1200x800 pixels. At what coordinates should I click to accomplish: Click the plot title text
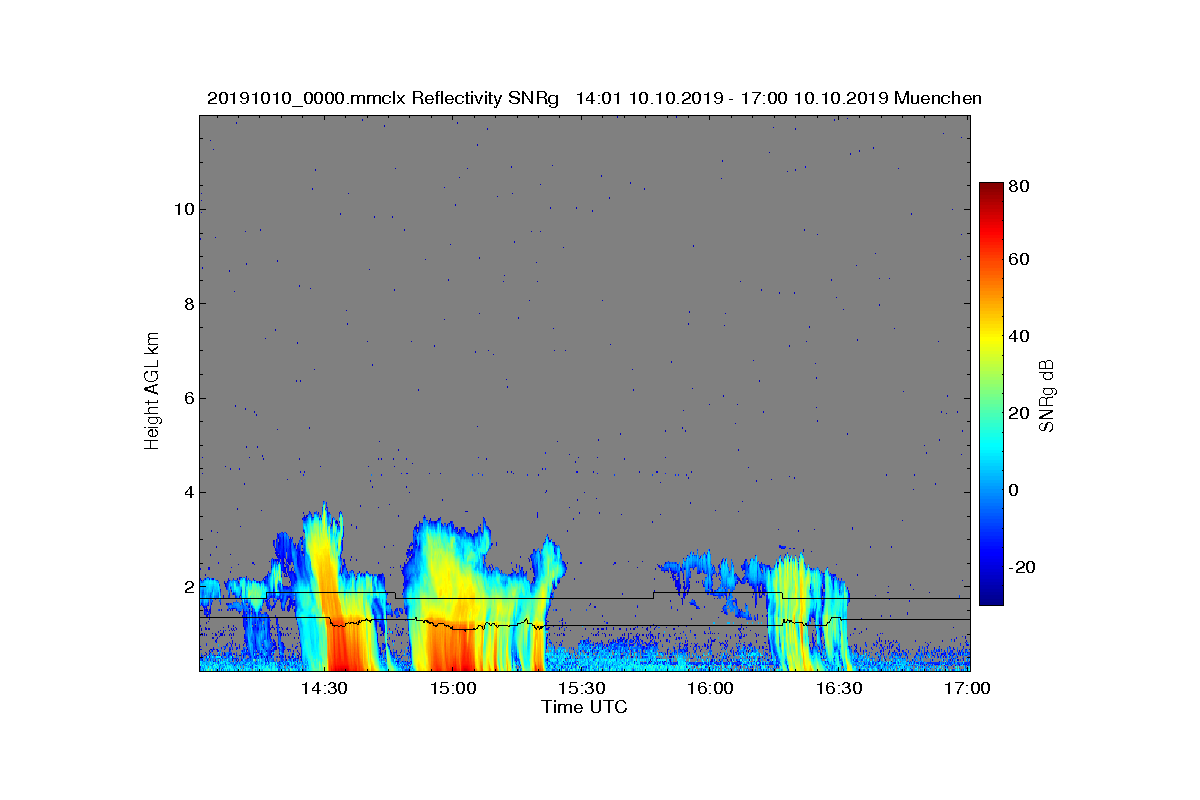pyautogui.click(x=594, y=98)
